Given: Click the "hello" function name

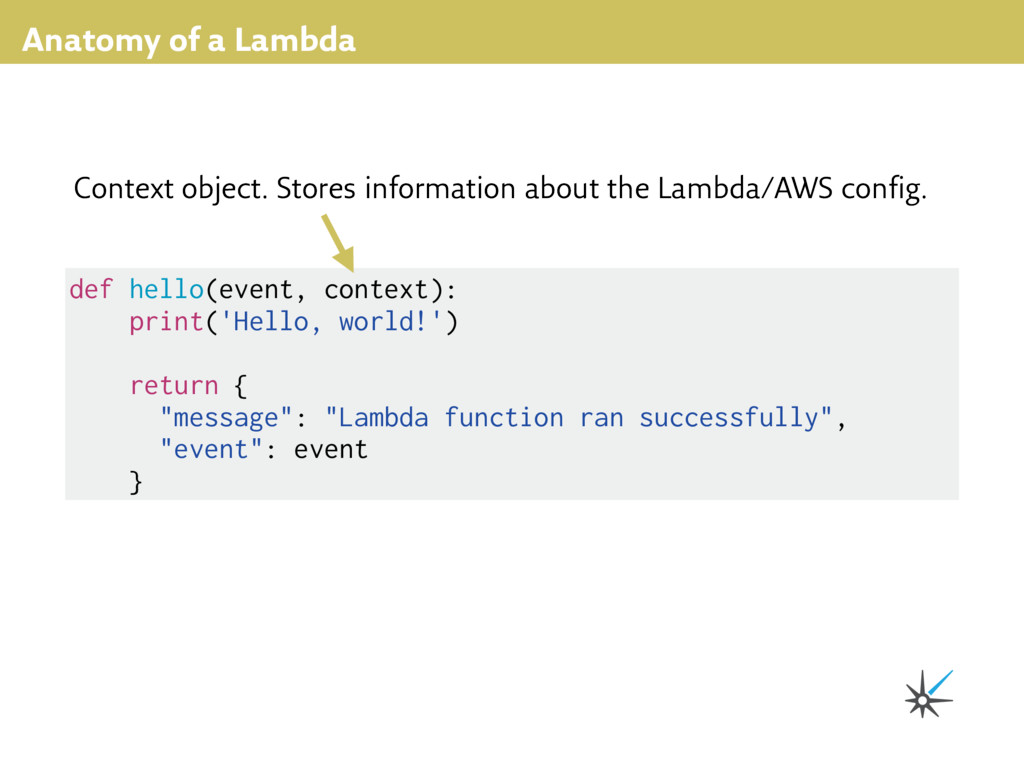Looking at the screenshot, I should click(166, 290).
